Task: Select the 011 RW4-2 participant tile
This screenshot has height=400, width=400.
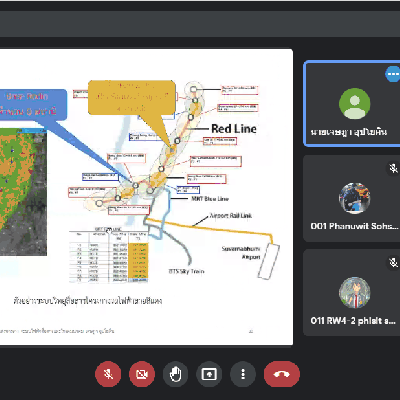Action: point(352,292)
